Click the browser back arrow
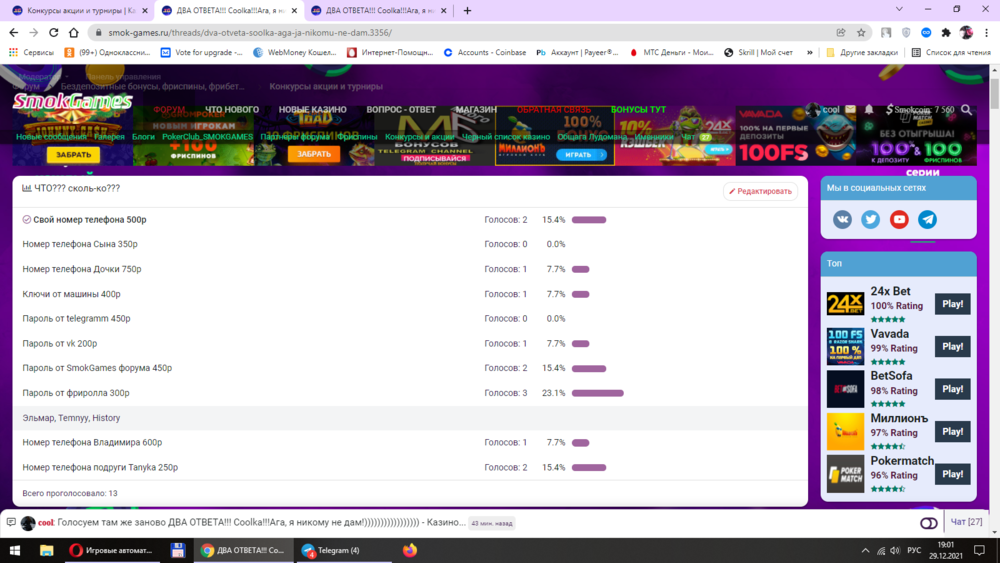Viewport: 1000px width, 563px height. (14, 33)
